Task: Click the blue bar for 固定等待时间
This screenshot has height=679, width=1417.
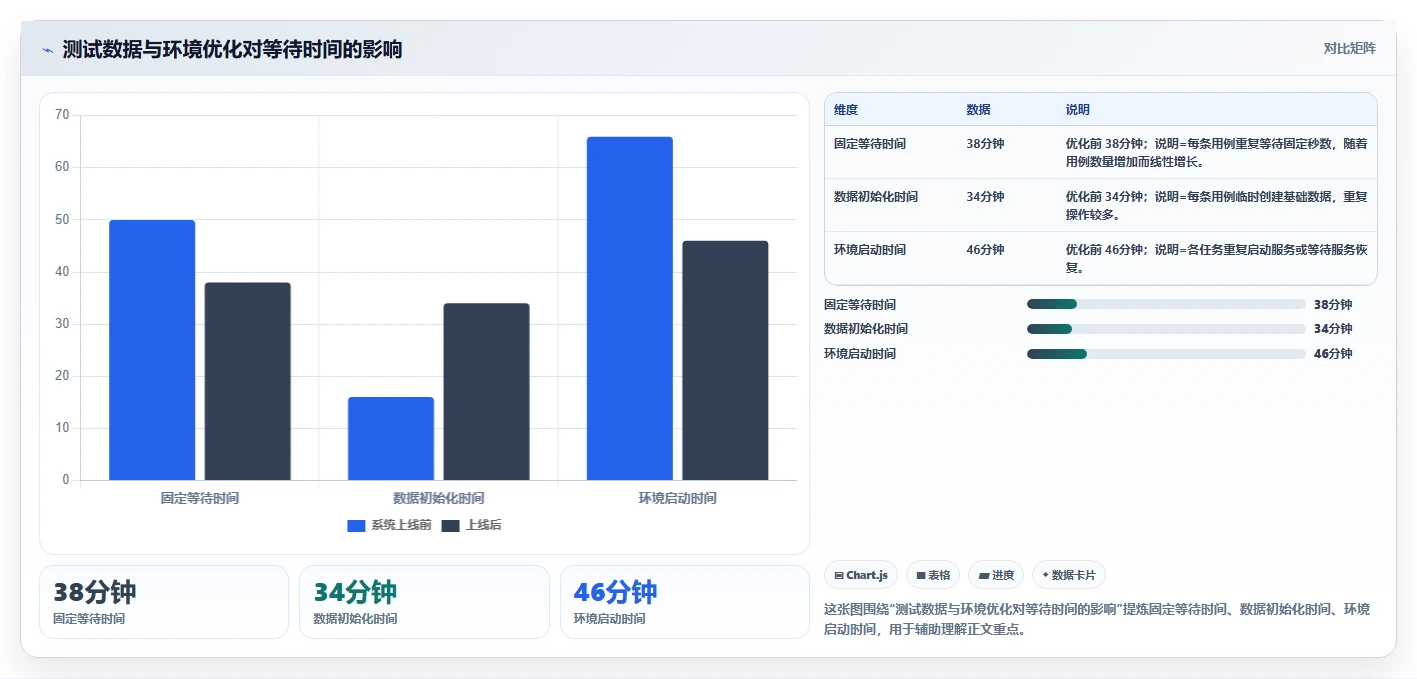Action: coord(152,350)
